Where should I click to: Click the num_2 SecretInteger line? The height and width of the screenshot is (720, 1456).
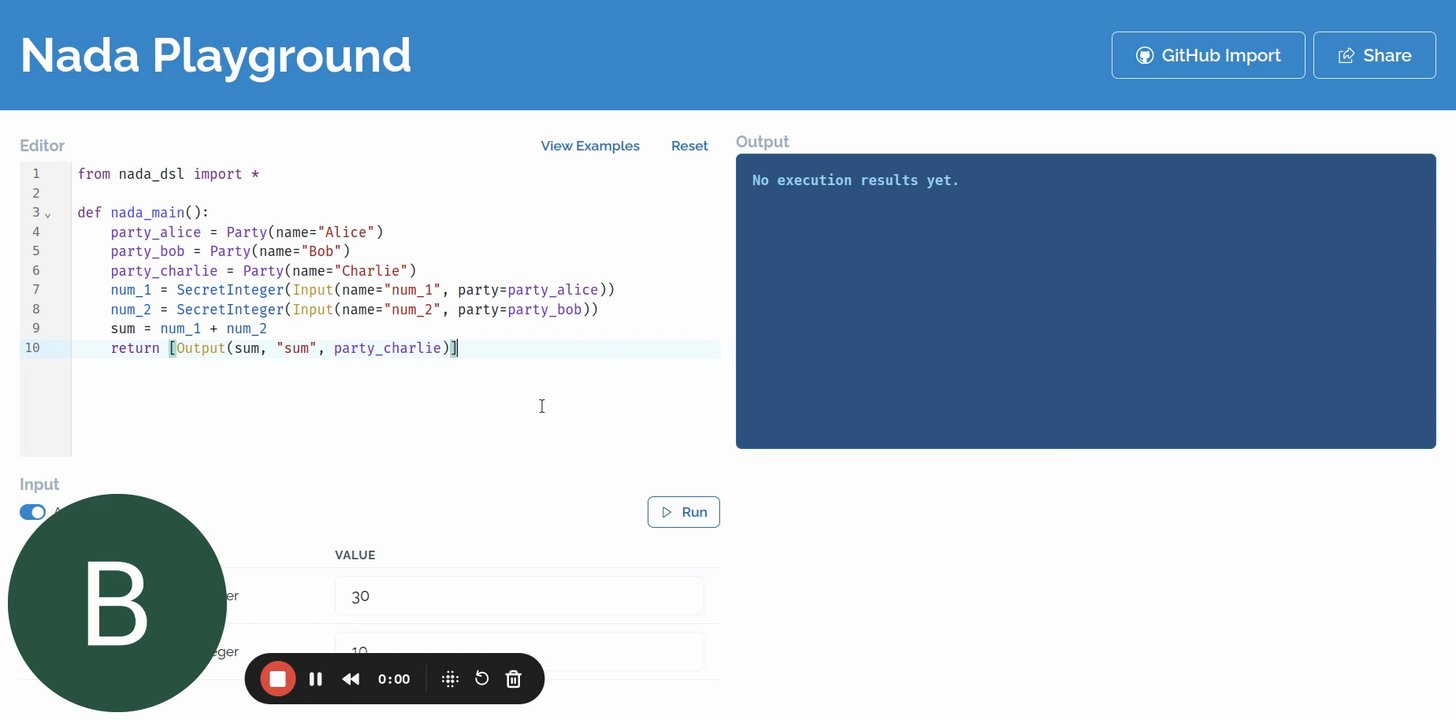click(x=354, y=310)
